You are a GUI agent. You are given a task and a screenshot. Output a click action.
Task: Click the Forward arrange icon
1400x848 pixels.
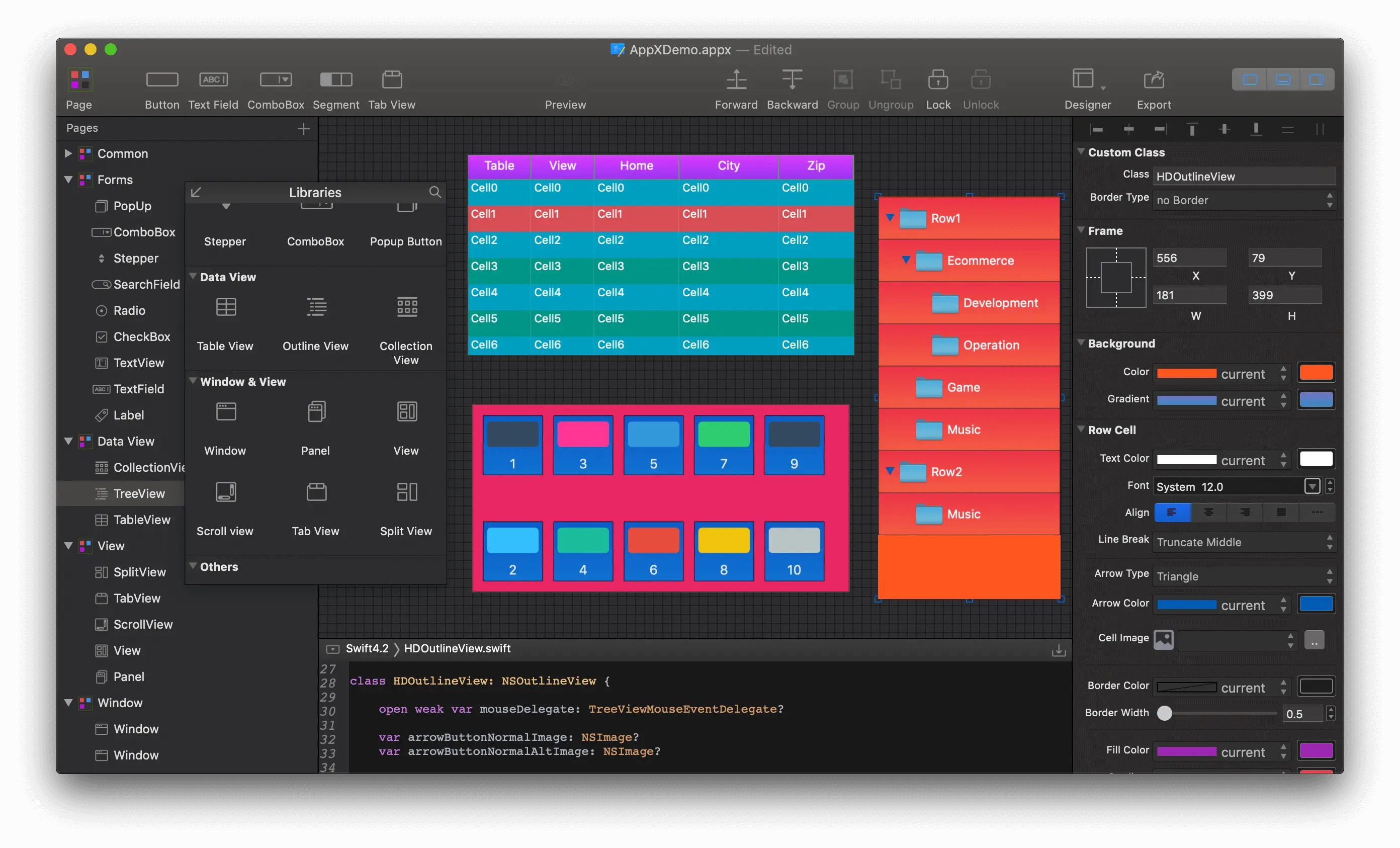[x=736, y=80]
